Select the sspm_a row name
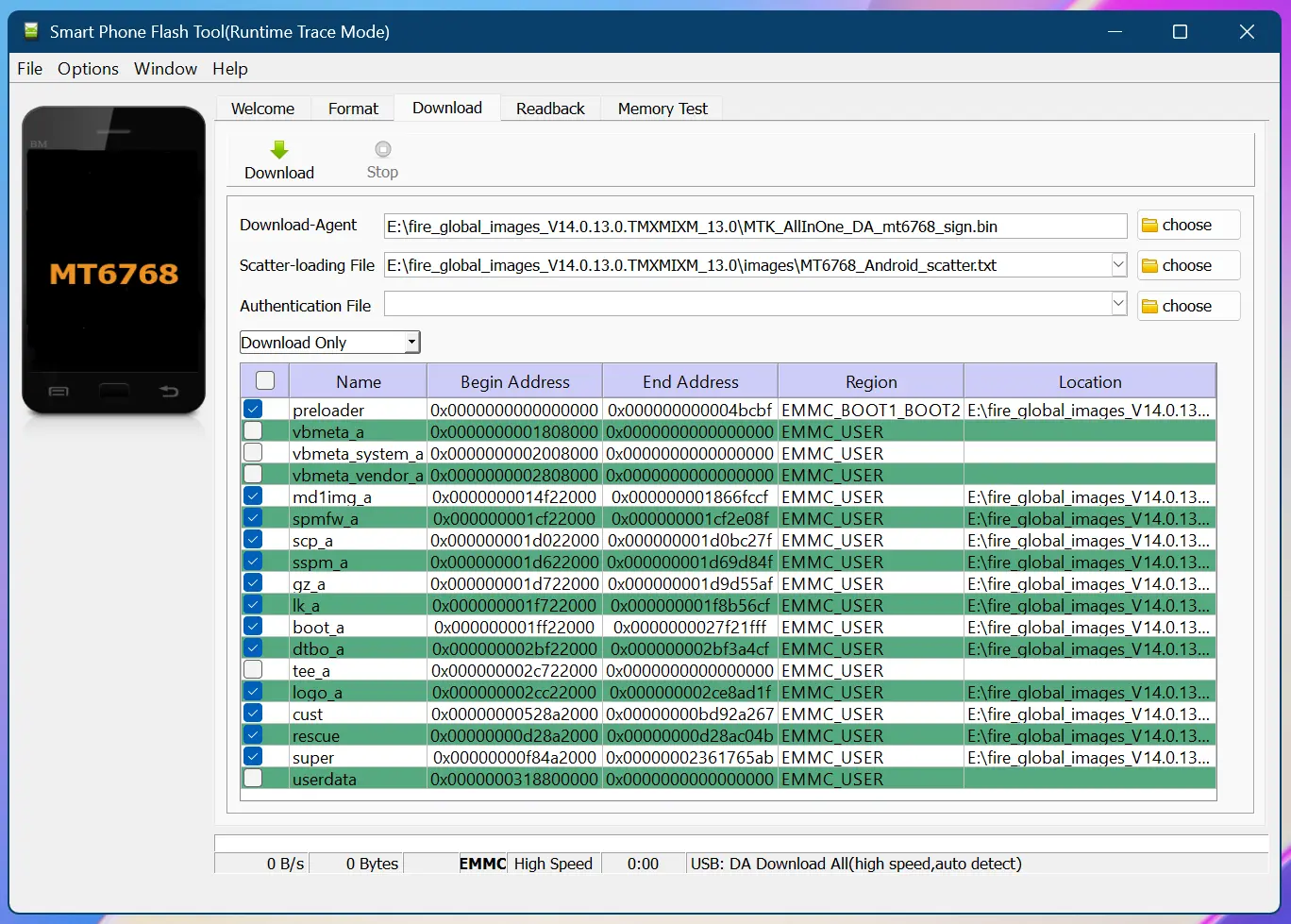Image resolution: width=1291 pixels, height=924 pixels. click(x=320, y=562)
